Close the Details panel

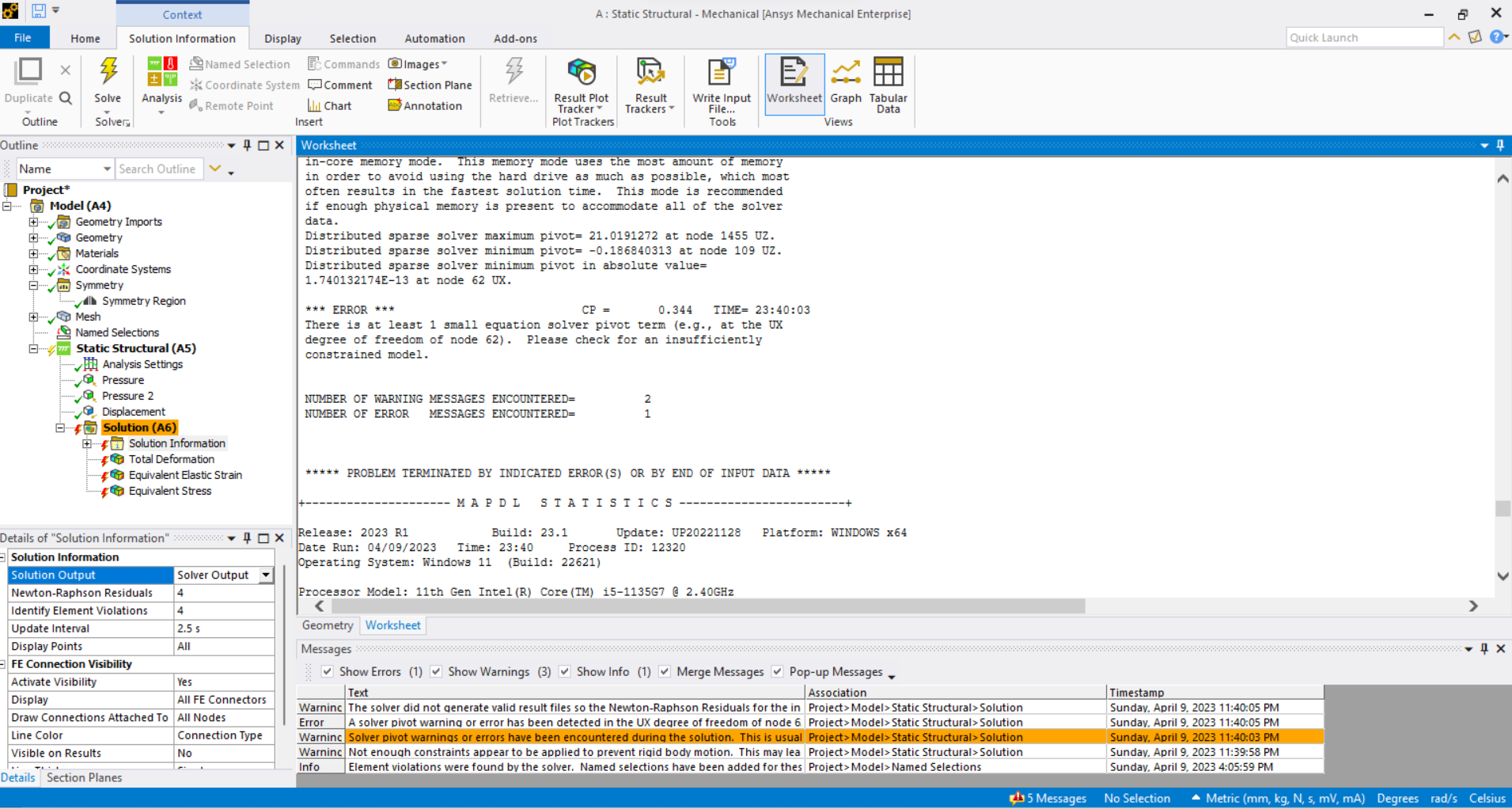(x=279, y=537)
